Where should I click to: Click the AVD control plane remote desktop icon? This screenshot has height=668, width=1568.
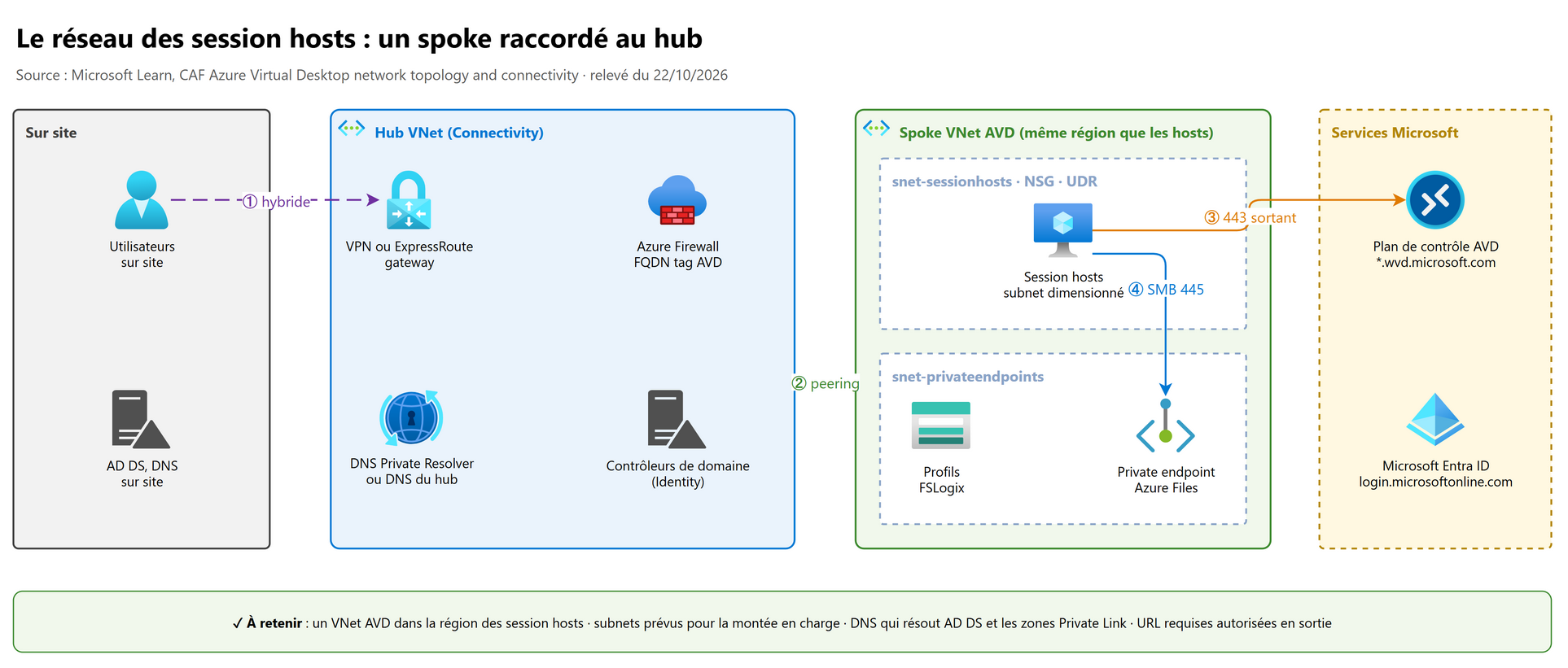coord(1435,199)
